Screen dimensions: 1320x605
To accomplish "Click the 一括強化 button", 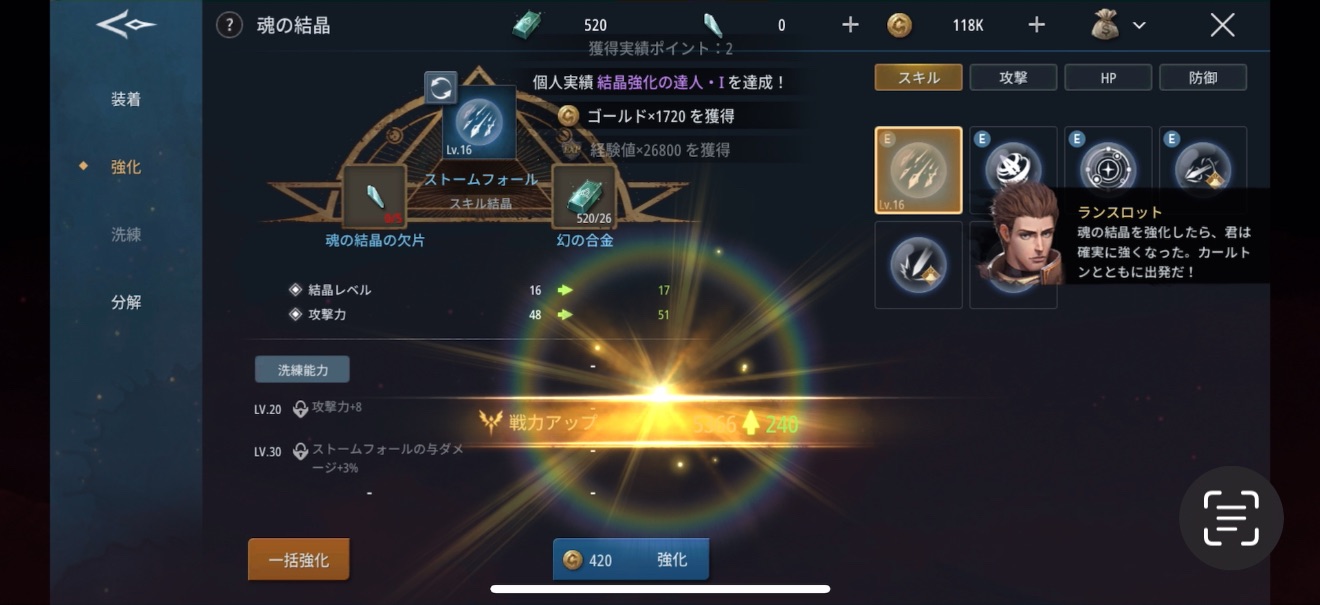I will pyautogui.click(x=299, y=560).
